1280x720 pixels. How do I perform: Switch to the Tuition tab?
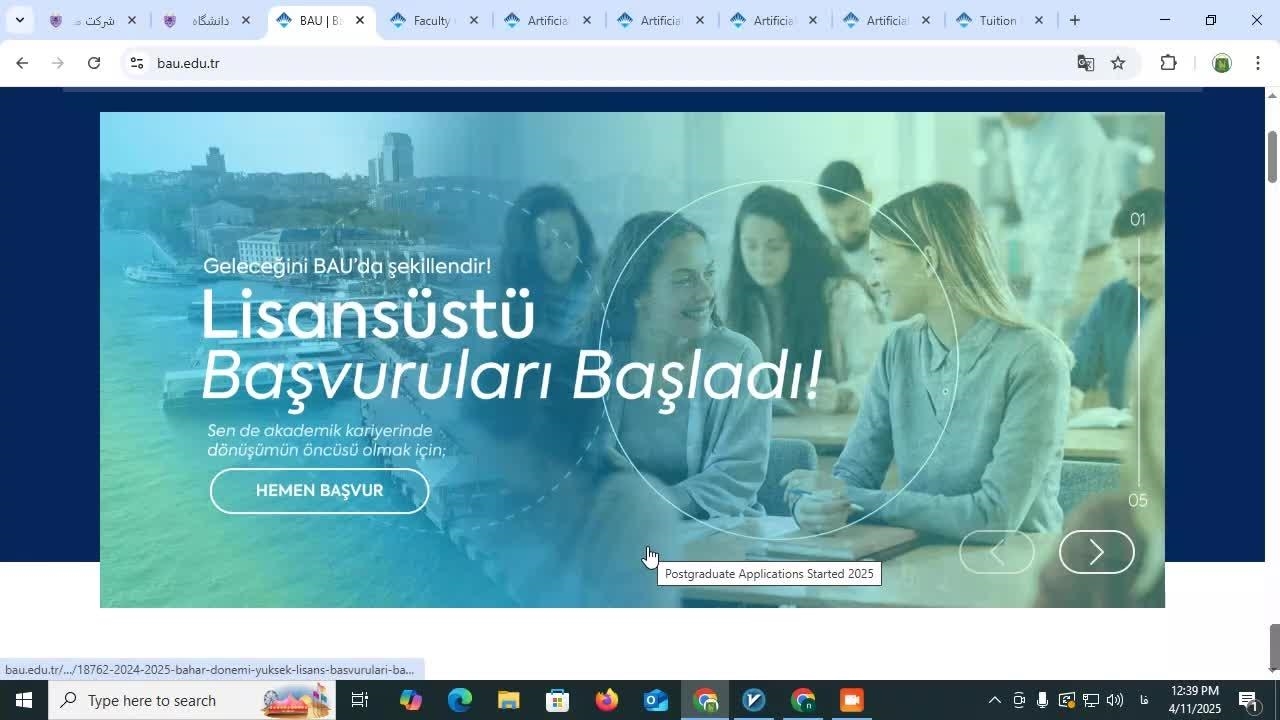pyautogui.click(x=995, y=20)
